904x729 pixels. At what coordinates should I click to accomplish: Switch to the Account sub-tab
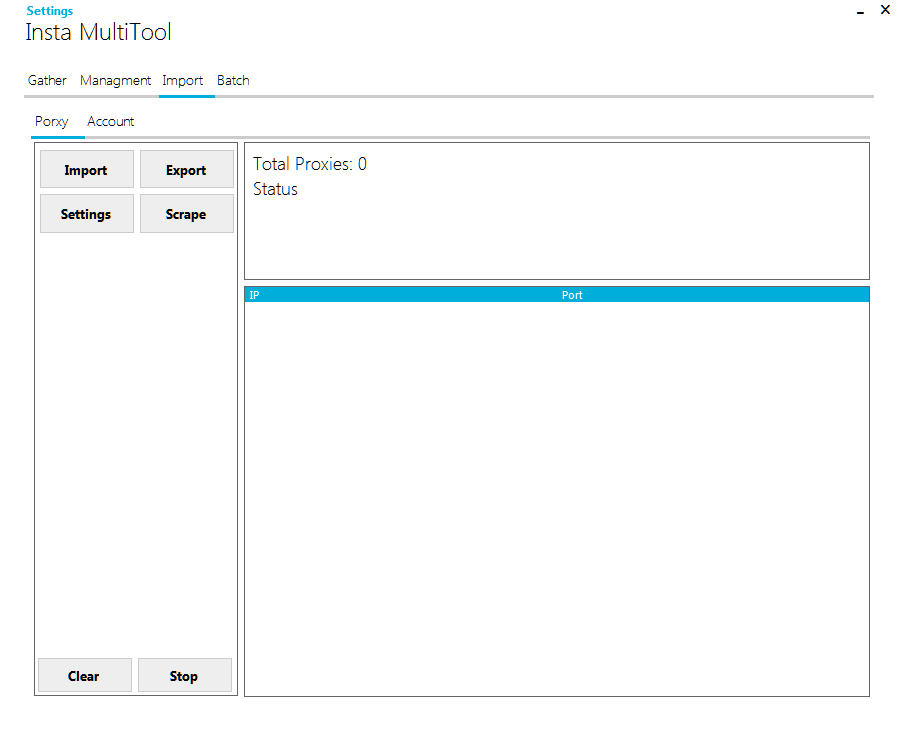point(111,121)
